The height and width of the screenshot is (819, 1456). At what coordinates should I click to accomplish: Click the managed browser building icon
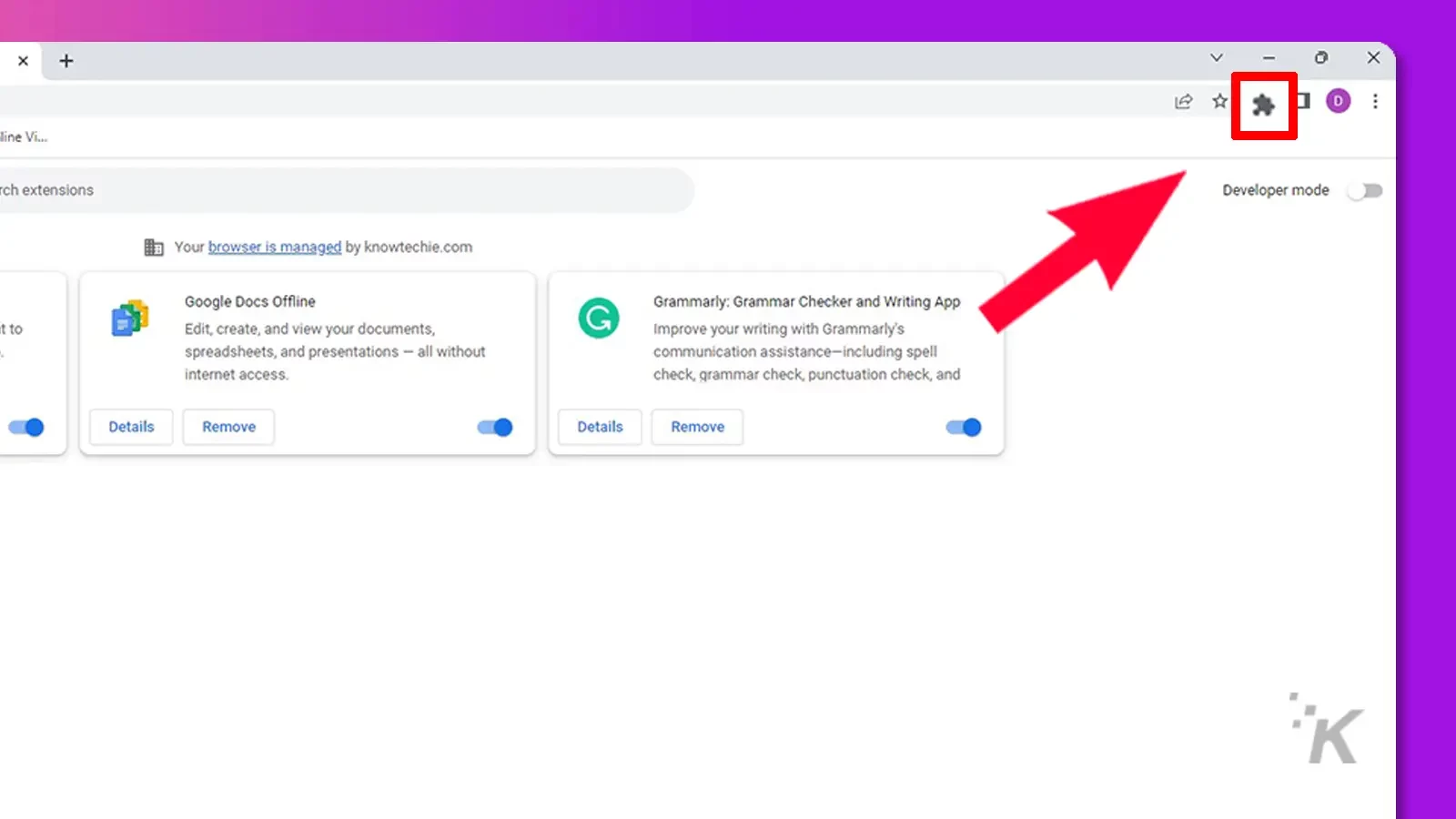point(154,247)
